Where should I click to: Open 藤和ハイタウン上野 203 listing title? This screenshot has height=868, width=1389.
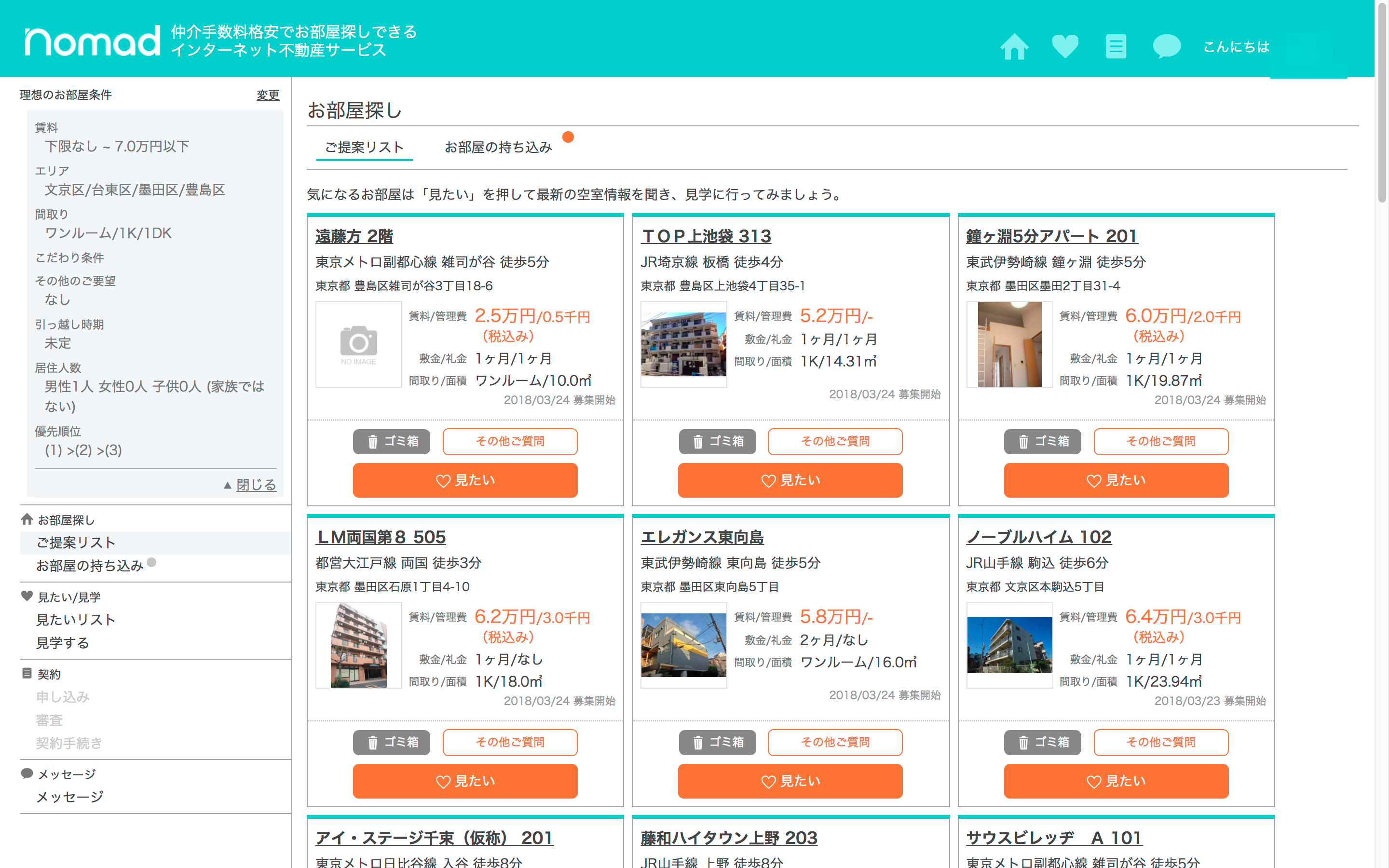(x=729, y=838)
